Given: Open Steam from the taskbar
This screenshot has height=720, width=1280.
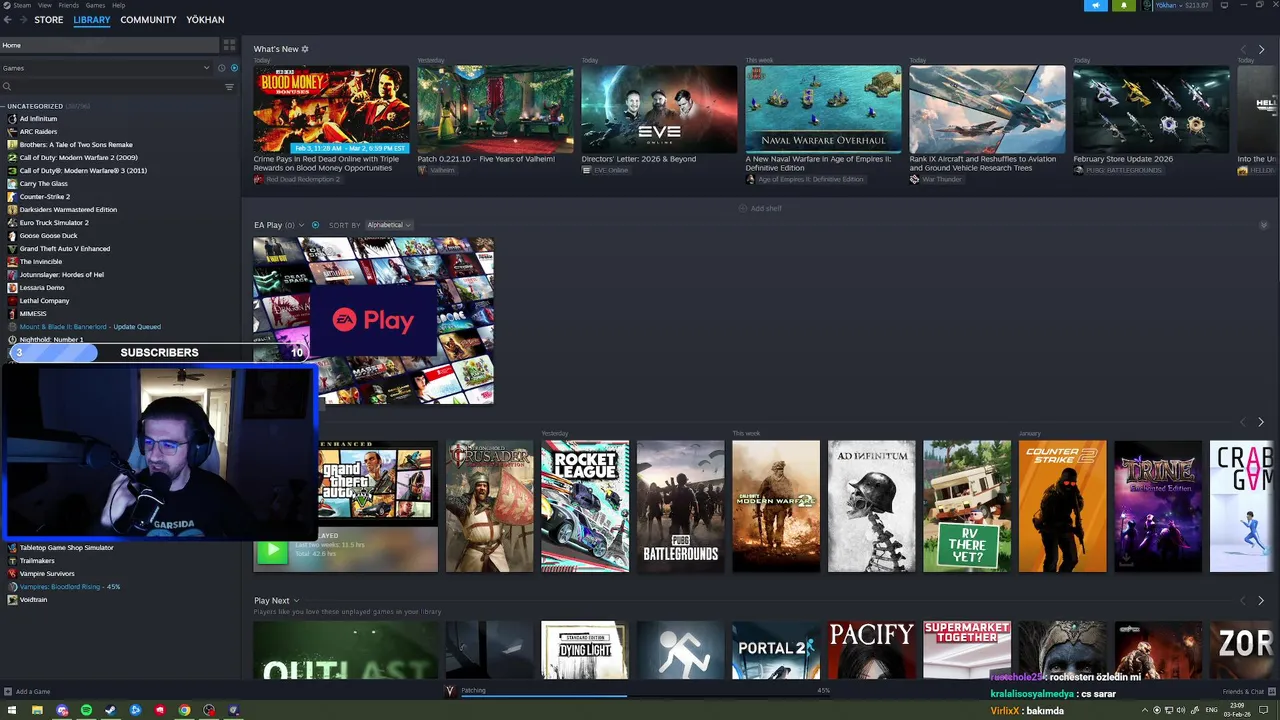Looking at the screenshot, I should tap(110, 710).
